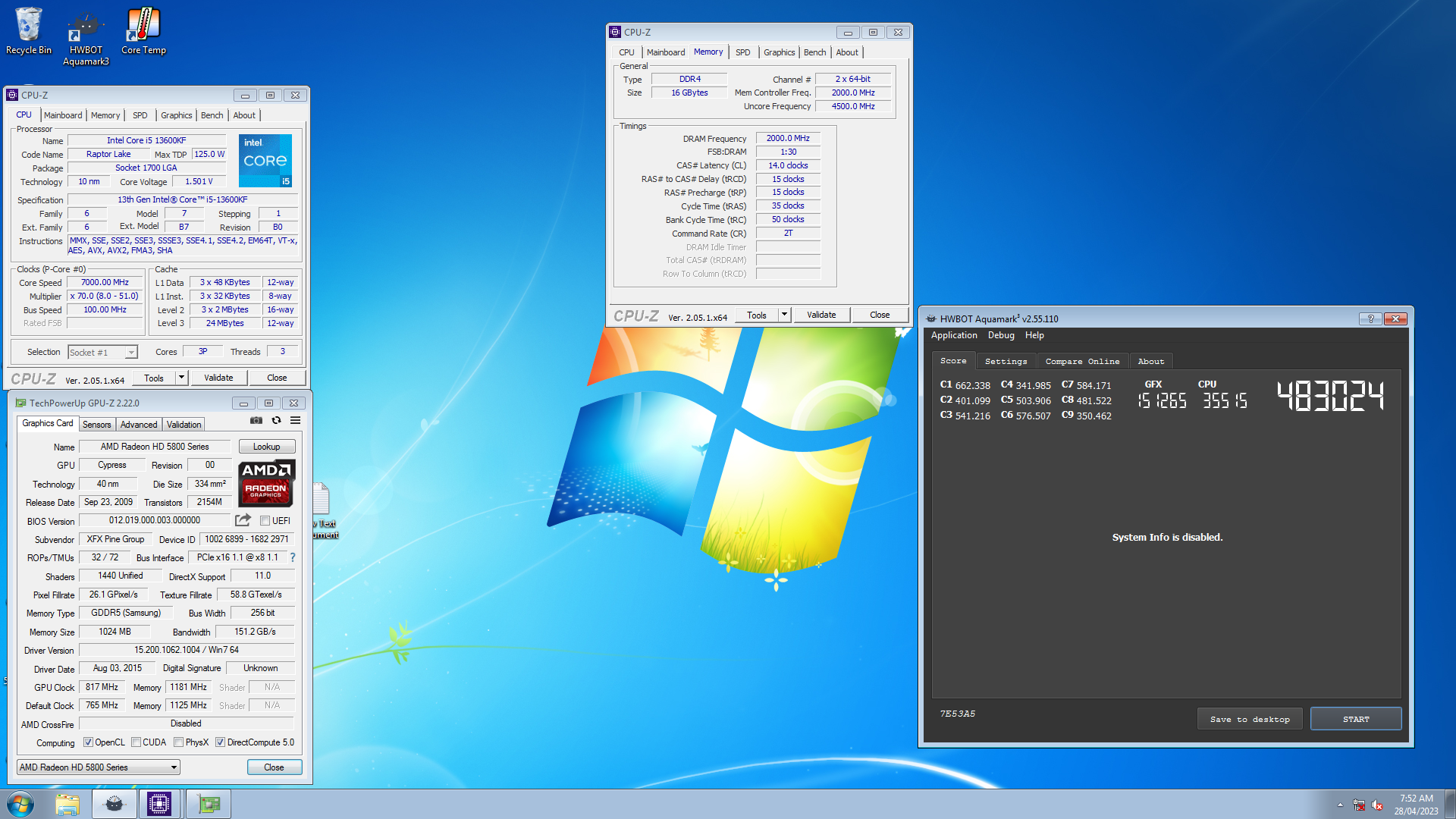This screenshot has width=1456, height=819.
Task: Click the START button in Aquamark
Action: (1356, 719)
